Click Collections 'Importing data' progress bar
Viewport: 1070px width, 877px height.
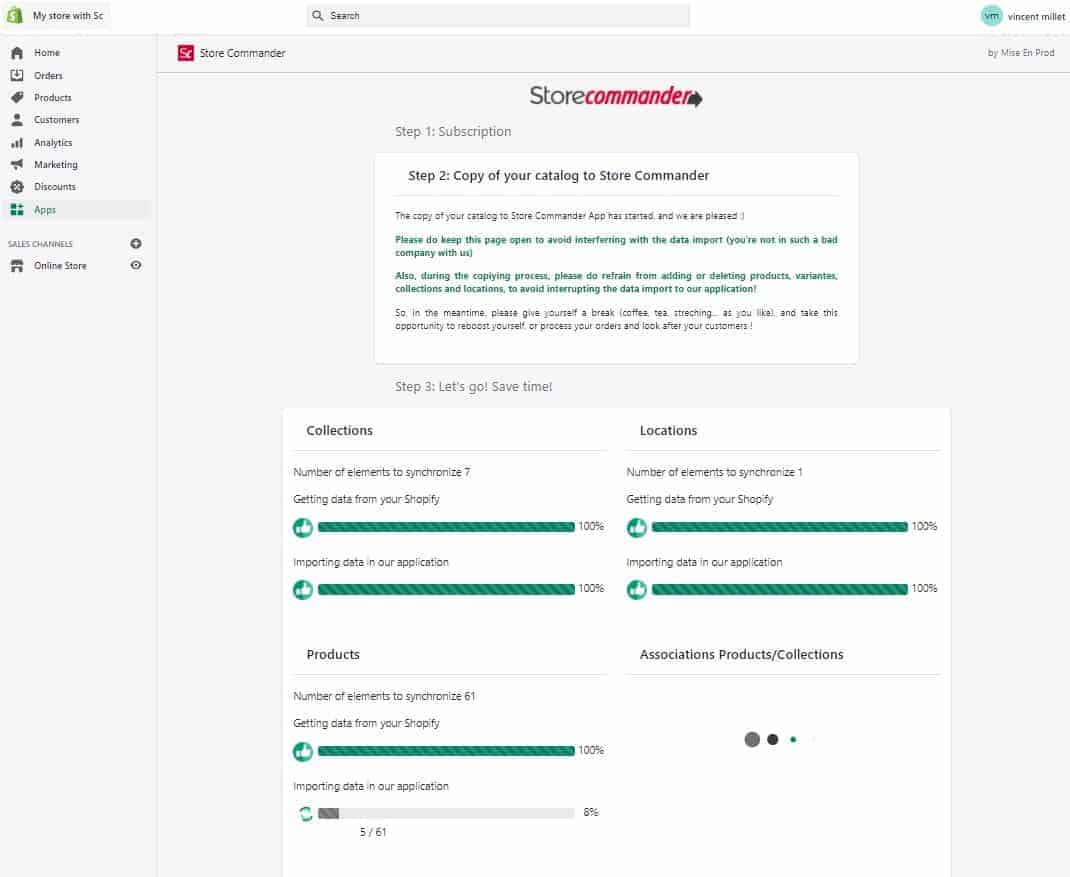pyautogui.click(x=446, y=589)
